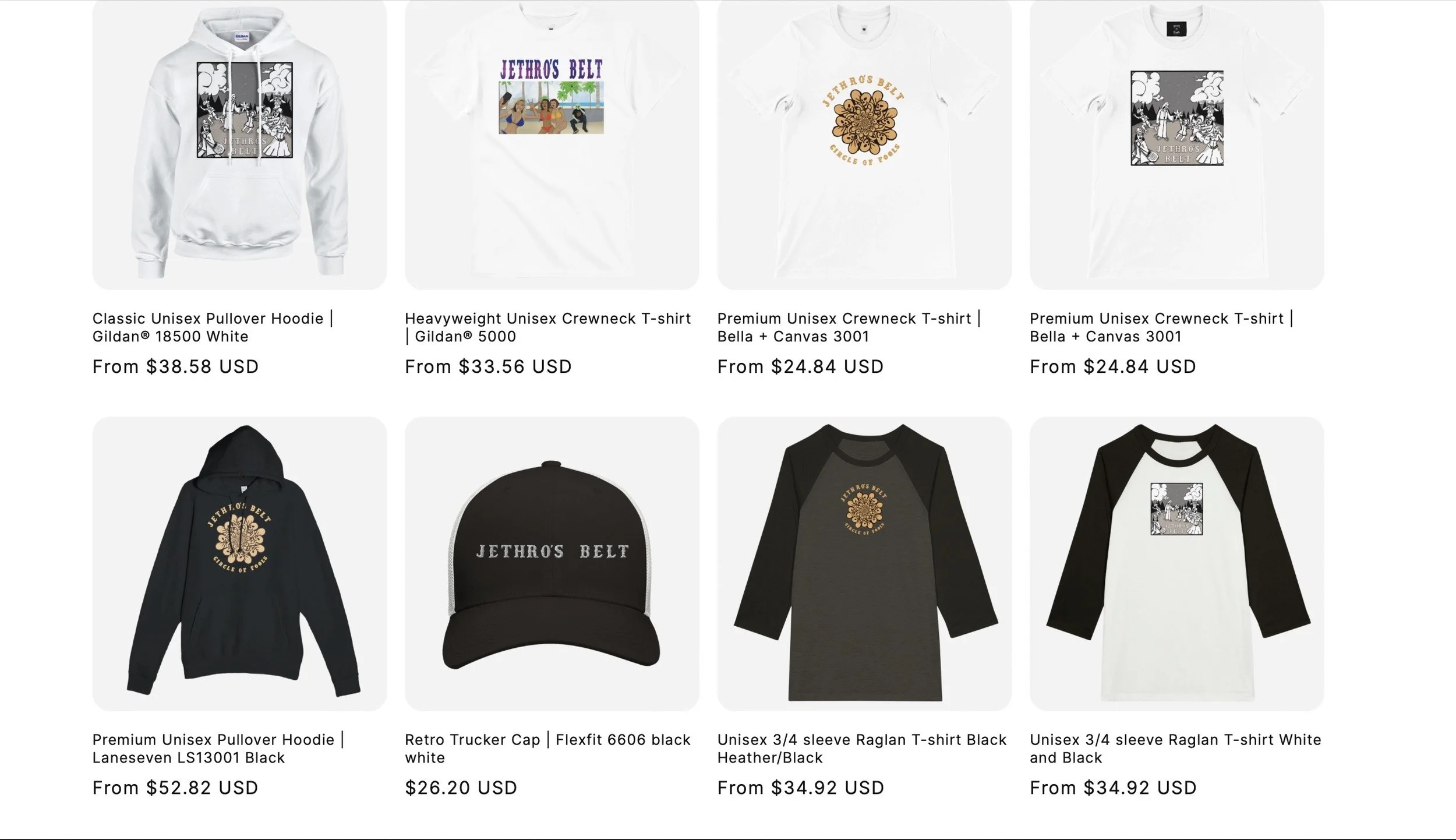Select white tee with orange Circle of Fools flower
The width and height of the screenshot is (1456, 840).
tap(864, 144)
